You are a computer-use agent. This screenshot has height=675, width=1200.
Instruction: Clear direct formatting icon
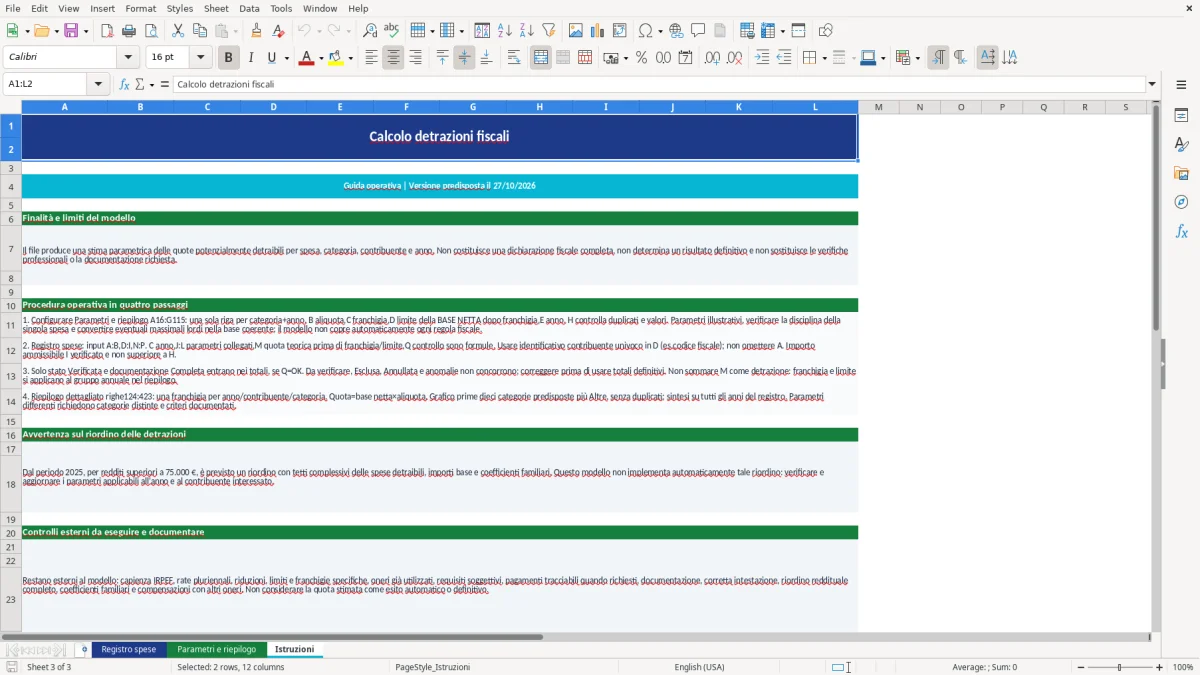pyautogui.click(x=278, y=31)
